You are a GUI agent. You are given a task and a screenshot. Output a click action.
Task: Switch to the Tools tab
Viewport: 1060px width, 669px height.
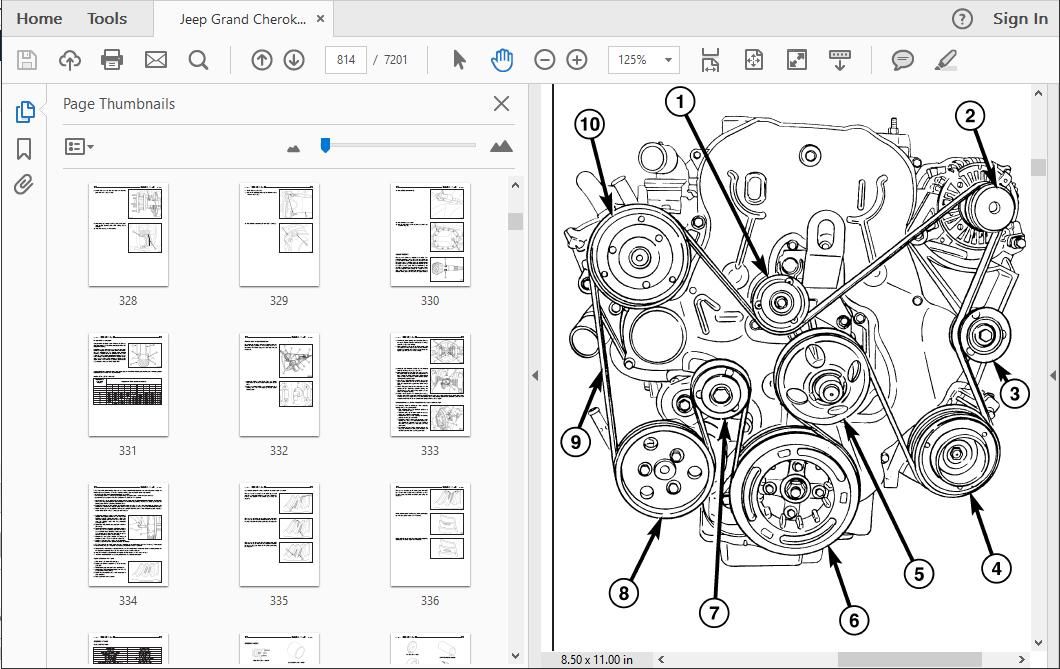[107, 19]
